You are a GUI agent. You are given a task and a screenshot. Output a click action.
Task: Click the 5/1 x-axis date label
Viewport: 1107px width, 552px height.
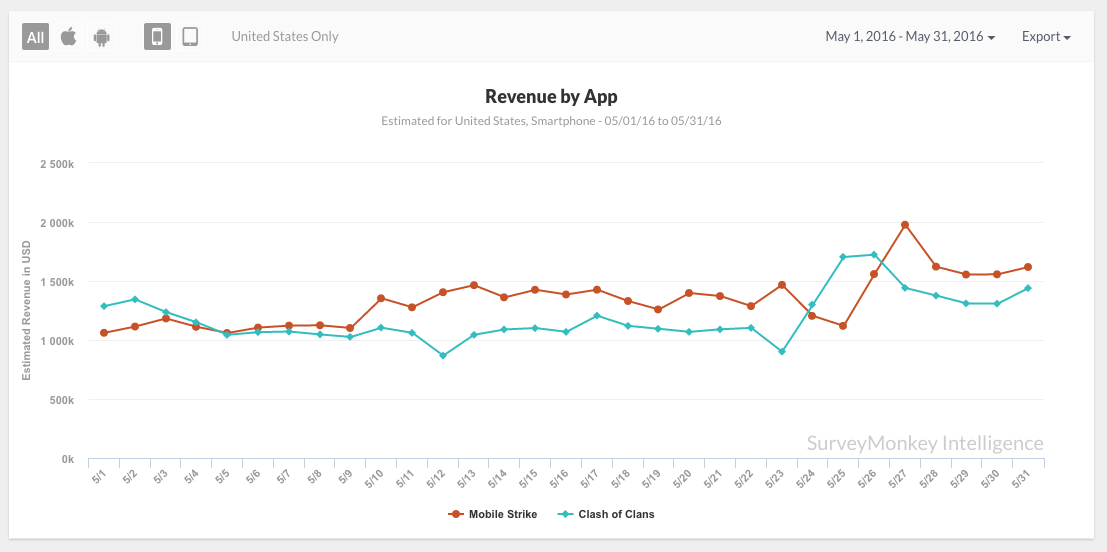click(99, 476)
